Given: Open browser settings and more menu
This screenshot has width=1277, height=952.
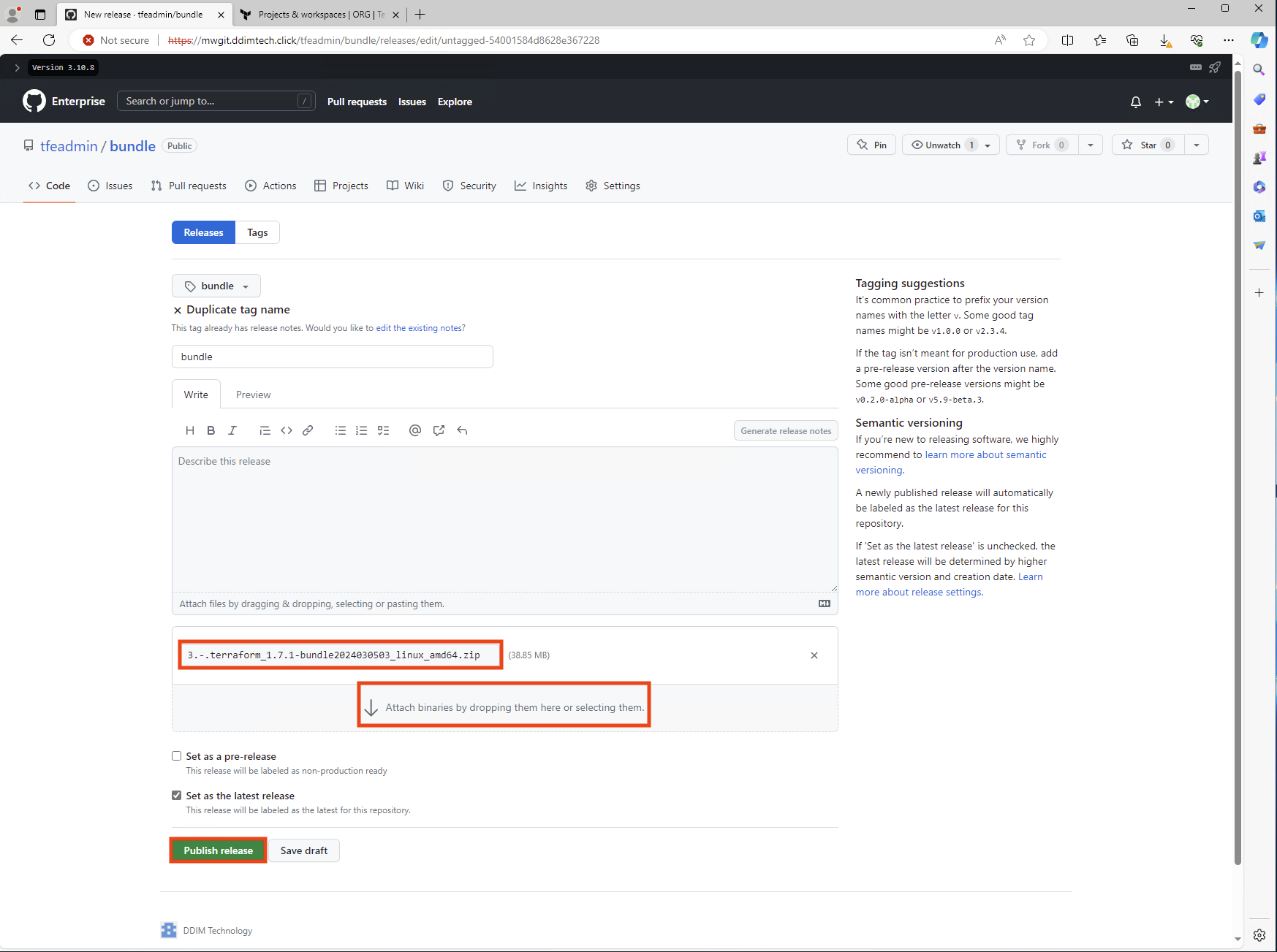Looking at the screenshot, I should [1229, 40].
